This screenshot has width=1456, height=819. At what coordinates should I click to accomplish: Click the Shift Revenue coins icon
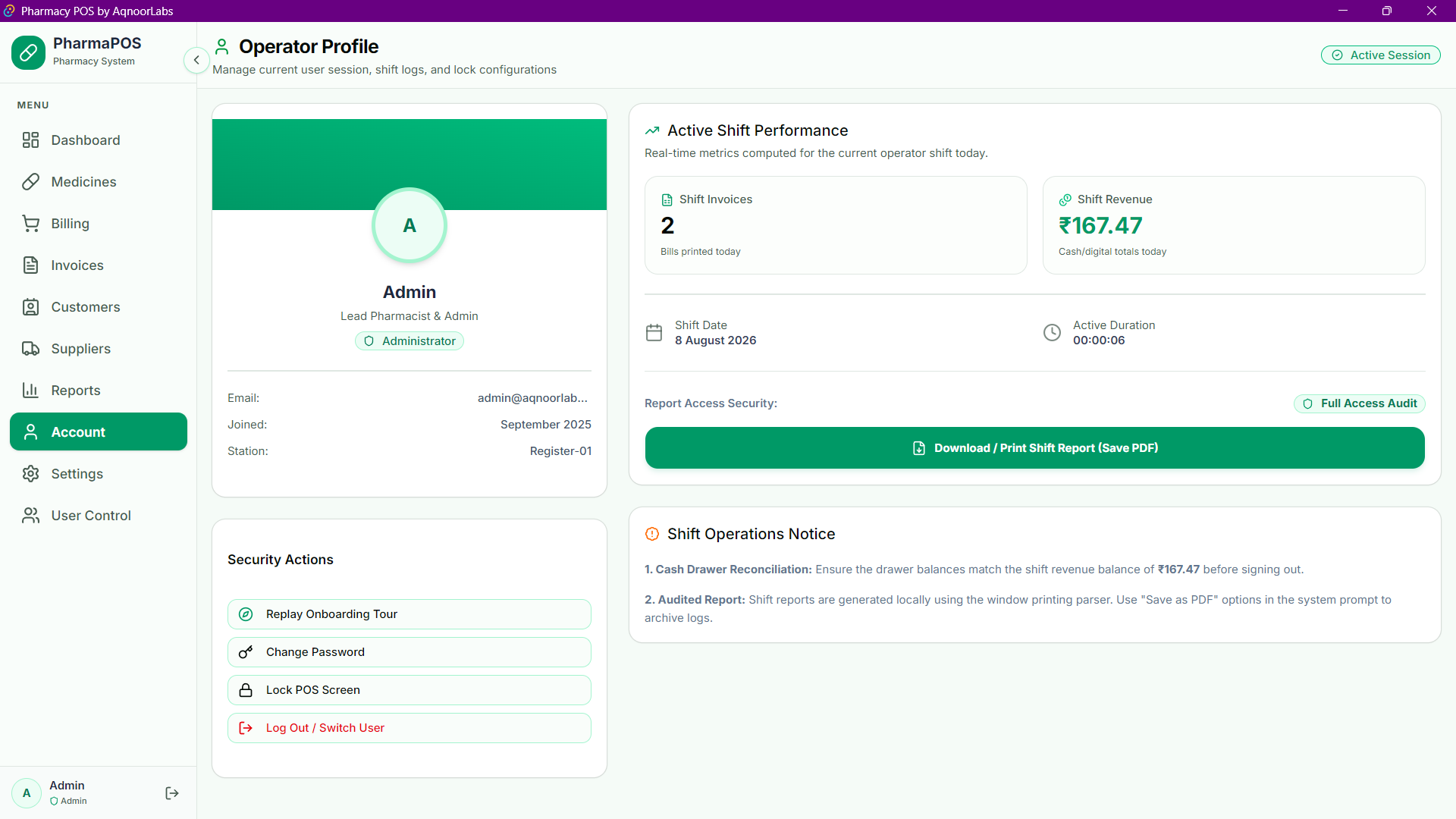[x=1065, y=199]
